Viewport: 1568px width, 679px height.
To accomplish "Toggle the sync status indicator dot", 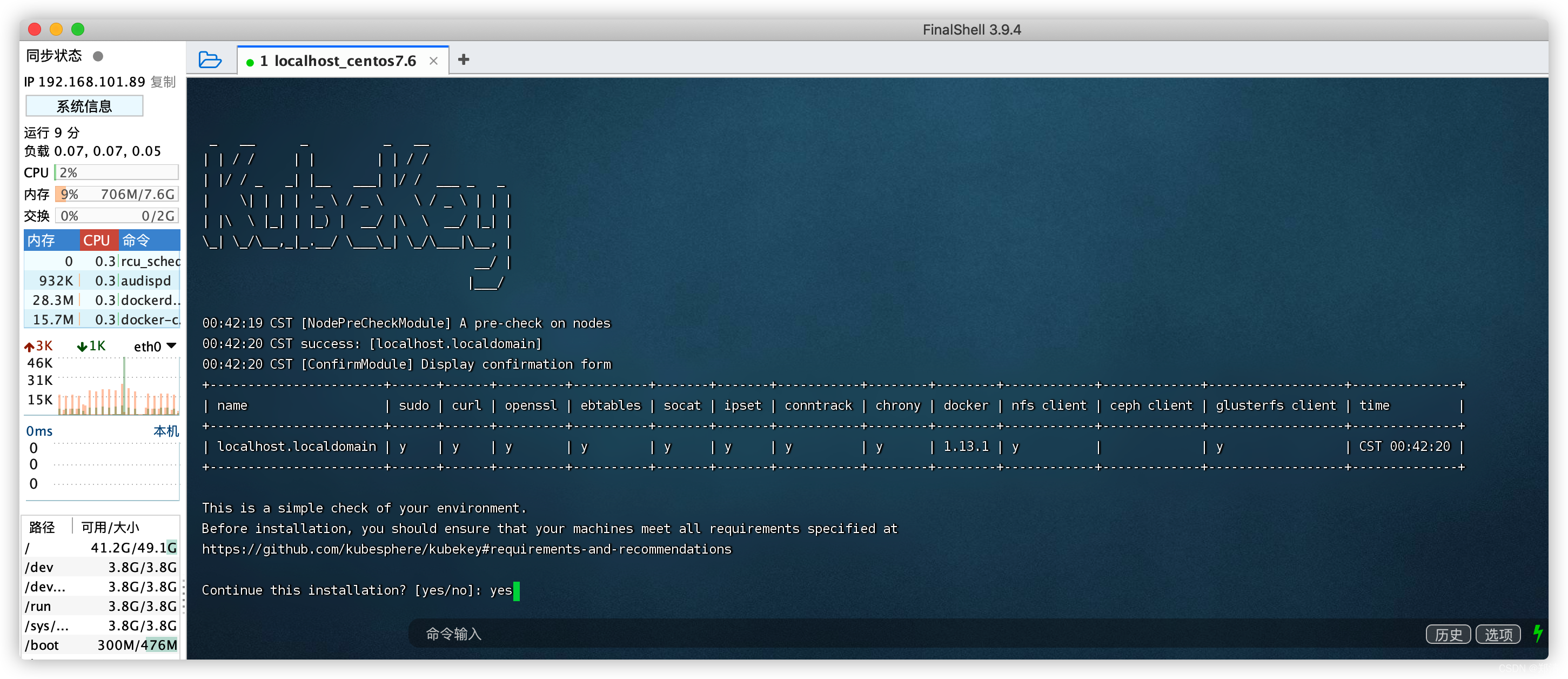I will click(x=98, y=56).
